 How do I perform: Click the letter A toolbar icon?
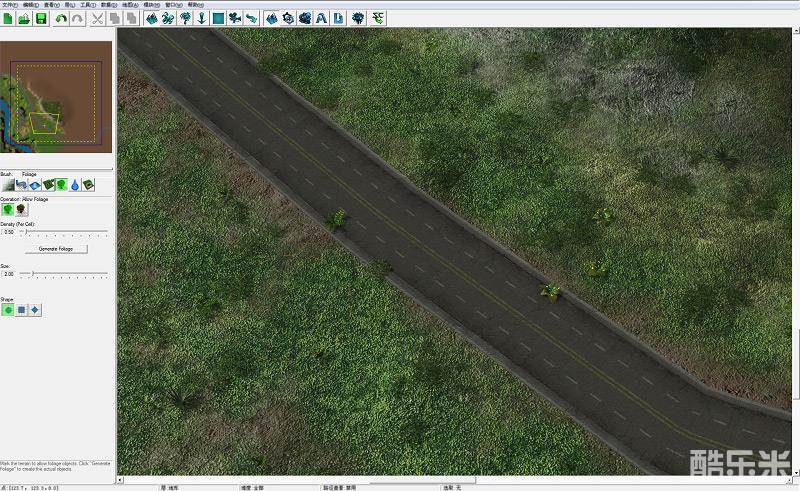pyautogui.click(x=322, y=18)
